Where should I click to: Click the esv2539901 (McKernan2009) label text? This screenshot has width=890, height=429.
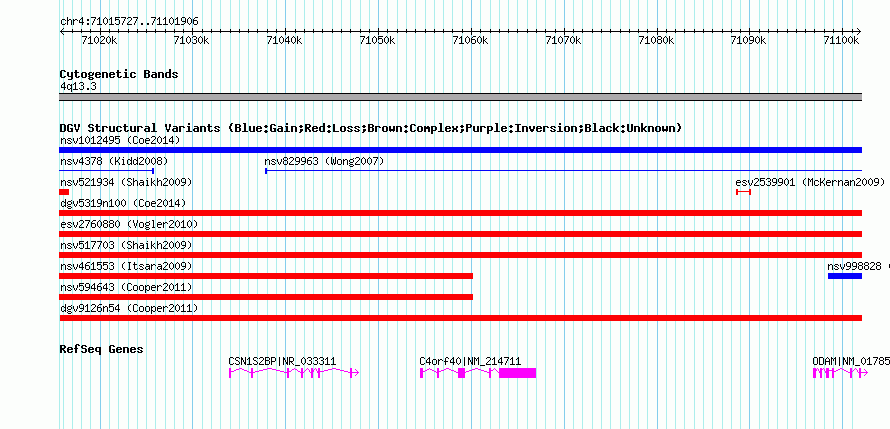tap(810, 182)
